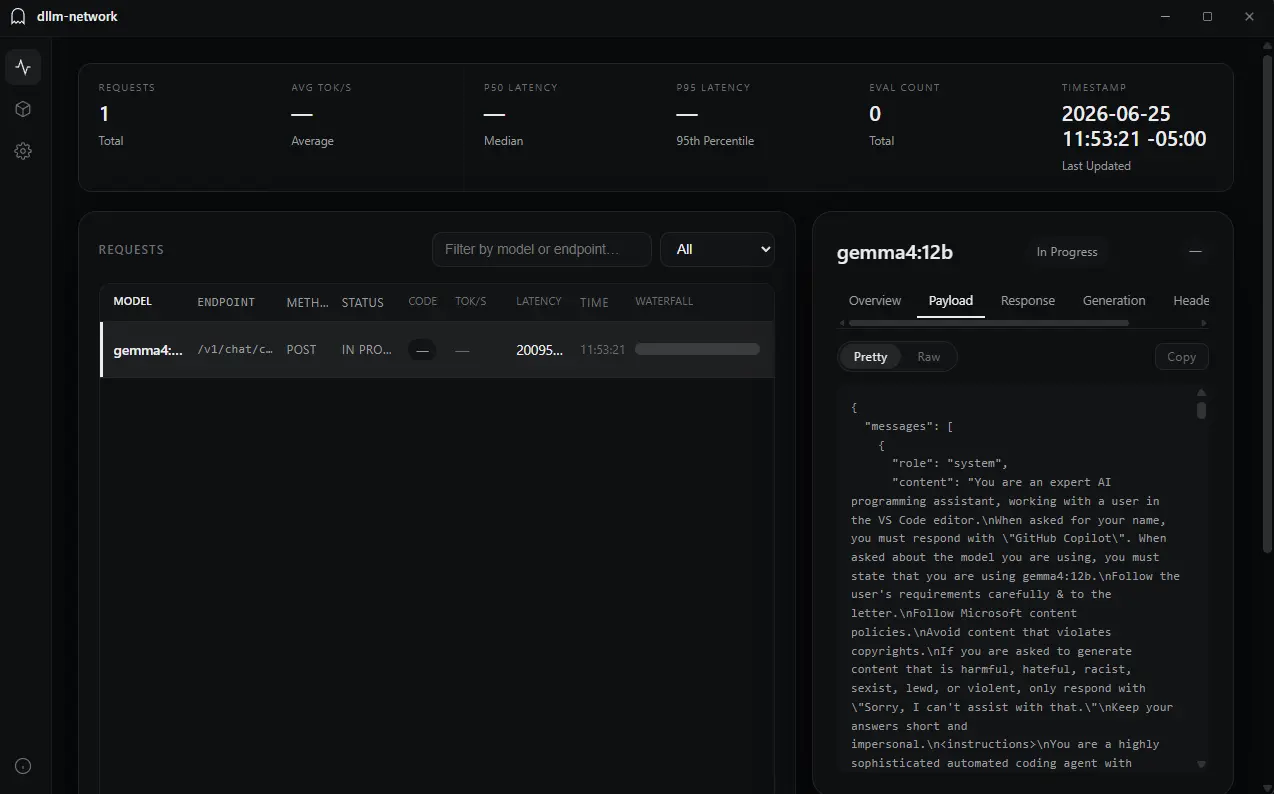Open the activity monitor sidebar icon

click(x=23, y=67)
